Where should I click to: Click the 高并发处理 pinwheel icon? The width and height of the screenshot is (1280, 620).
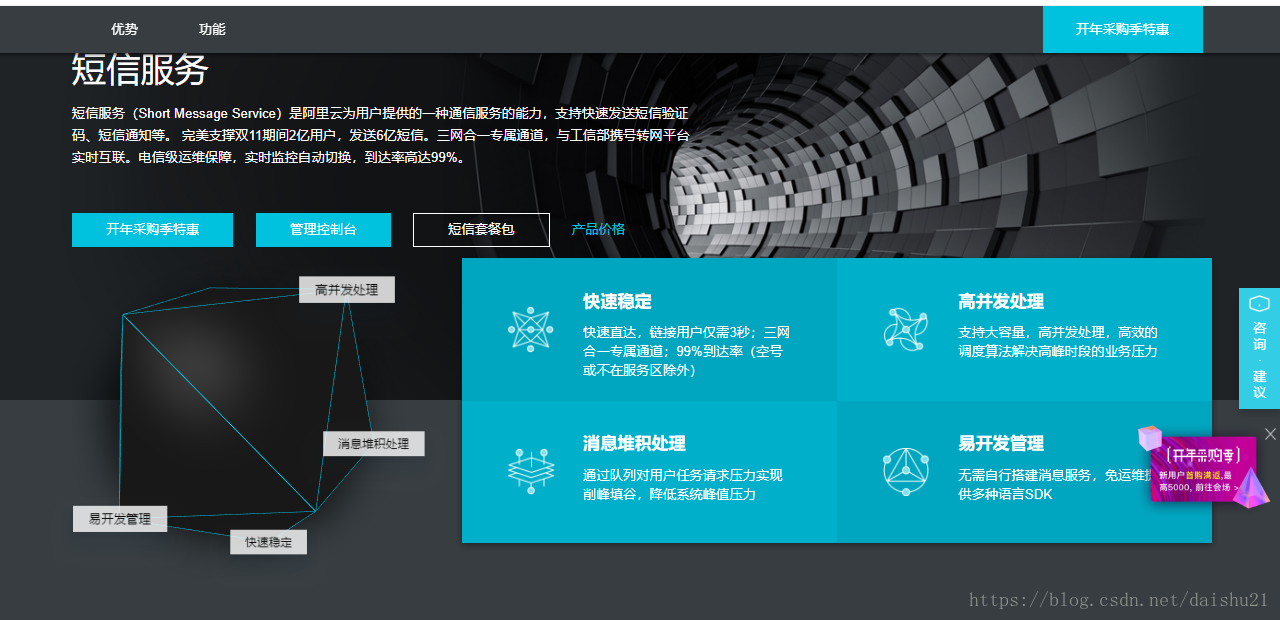click(x=905, y=329)
